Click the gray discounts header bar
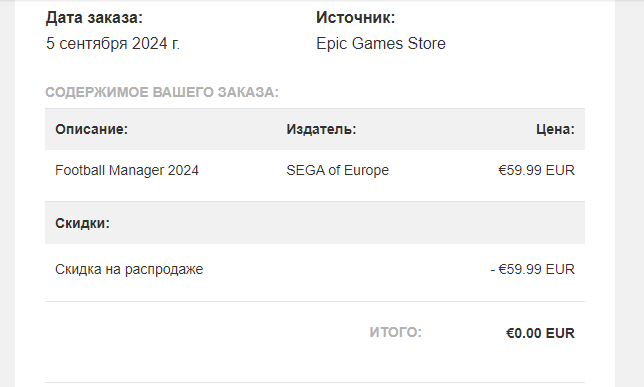 click(x=315, y=223)
